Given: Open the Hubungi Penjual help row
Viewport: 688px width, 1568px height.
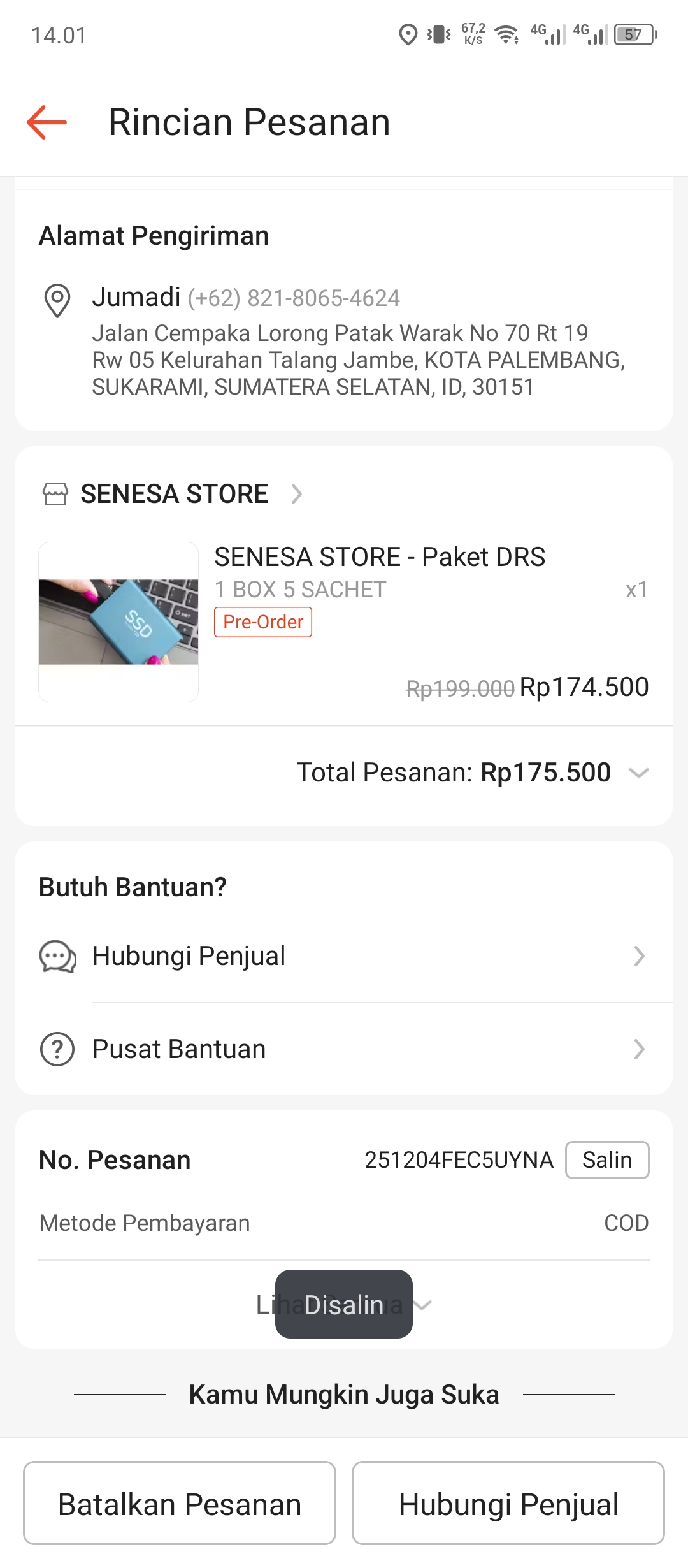Looking at the screenshot, I should point(344,956).
